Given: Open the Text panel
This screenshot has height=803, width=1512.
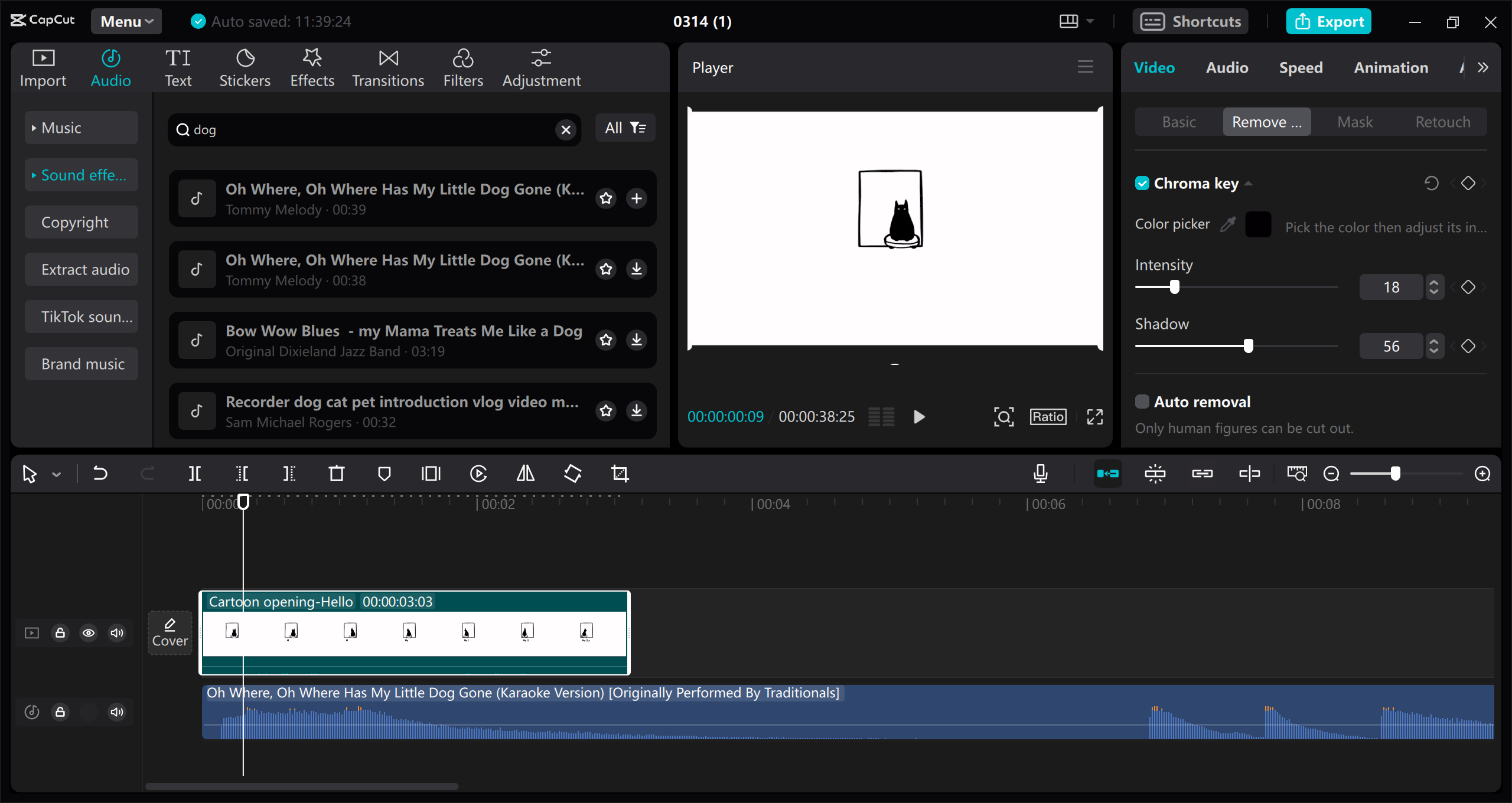Looking at the screenshot, I should tap(178, 68).
